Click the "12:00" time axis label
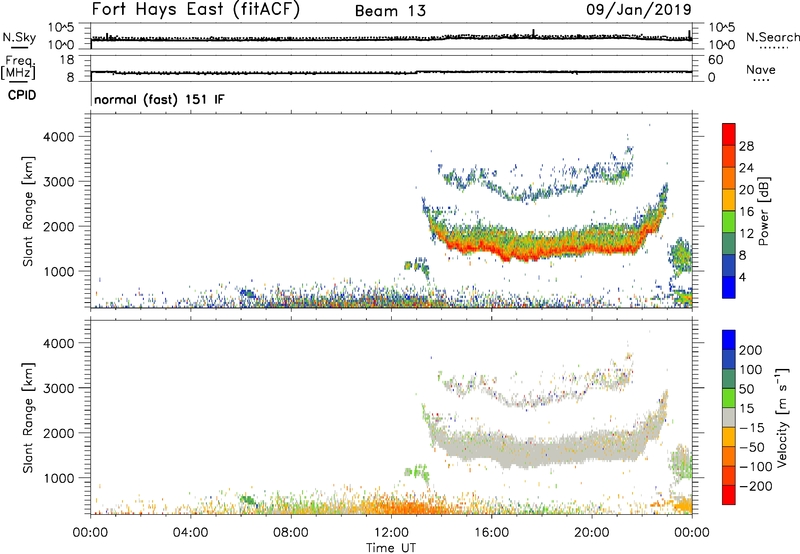 [391, 533]
